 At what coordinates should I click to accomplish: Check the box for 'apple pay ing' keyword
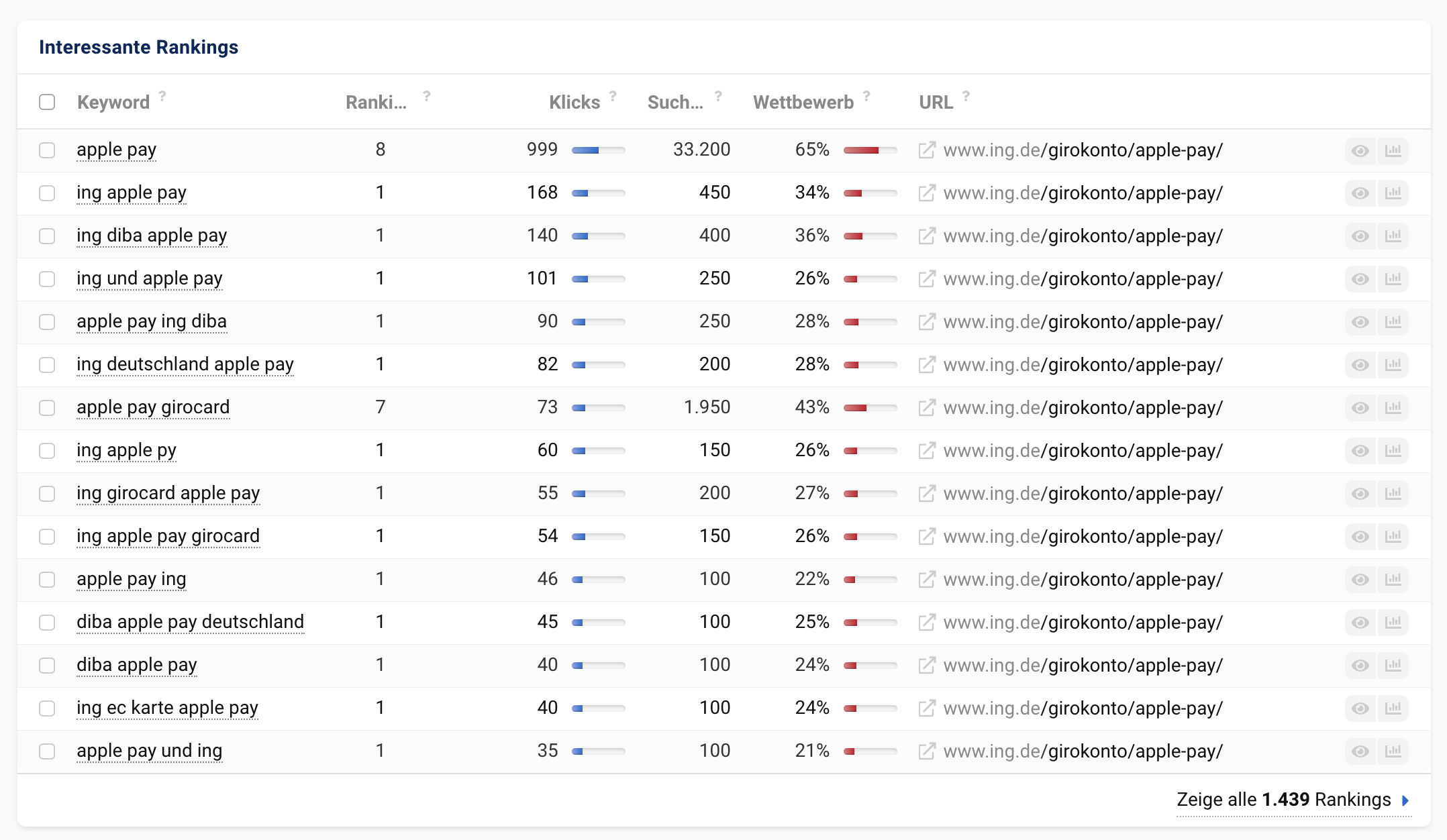pyautogui.click(x=47, y=580)
